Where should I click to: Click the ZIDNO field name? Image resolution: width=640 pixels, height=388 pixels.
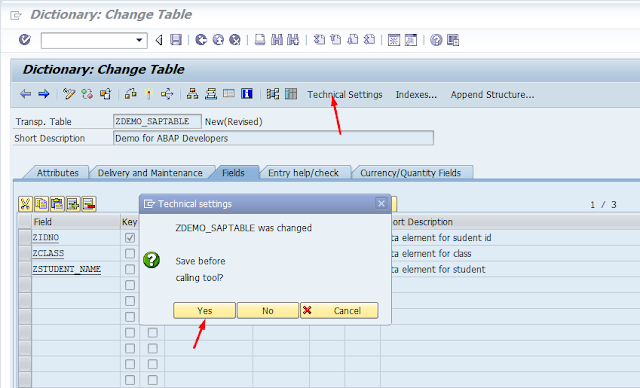tap(46, 237)
